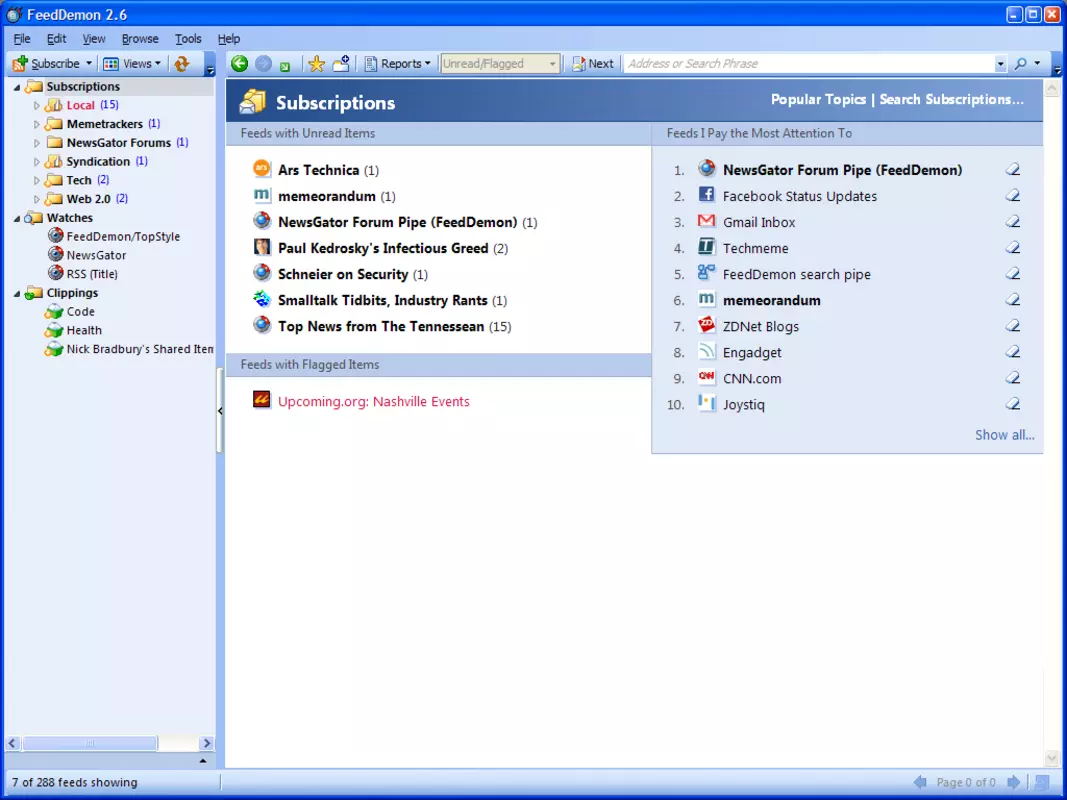This screenshot has height=800, width=1067.
Task: Expand the Web 2.0 folder
Action: 37,199
